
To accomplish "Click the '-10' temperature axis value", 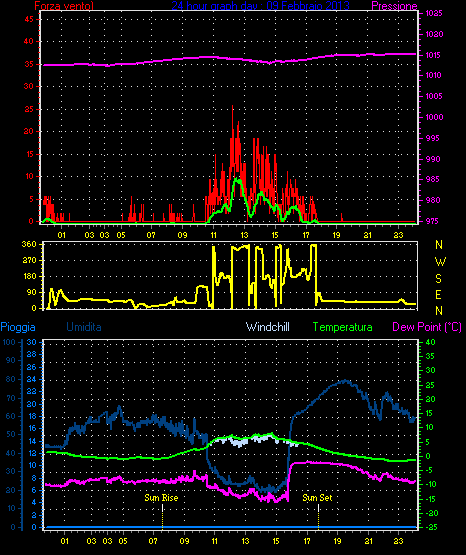I will click(x=430, y=484).
